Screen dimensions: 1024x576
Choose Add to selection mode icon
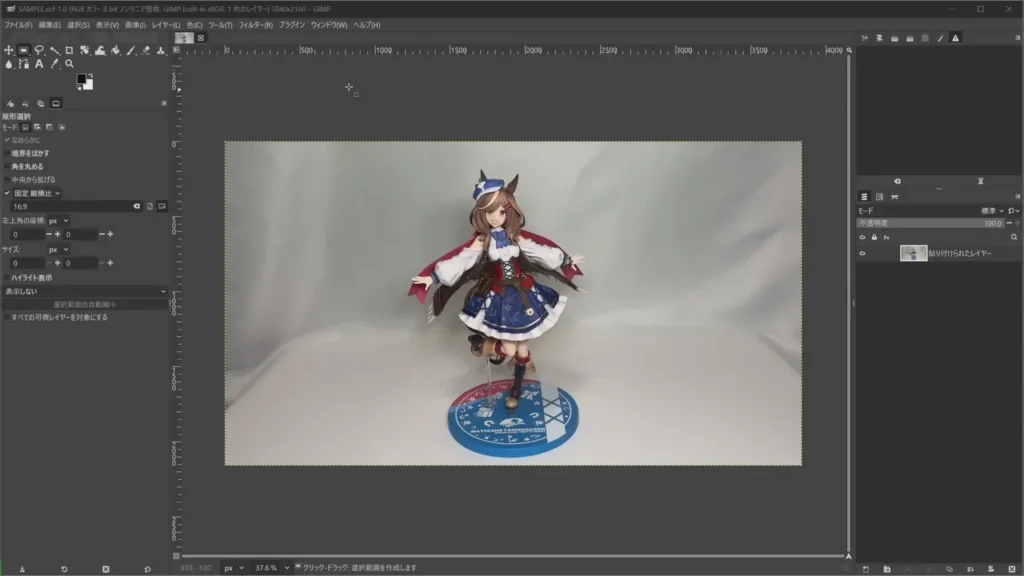click(x=37, y=127)
